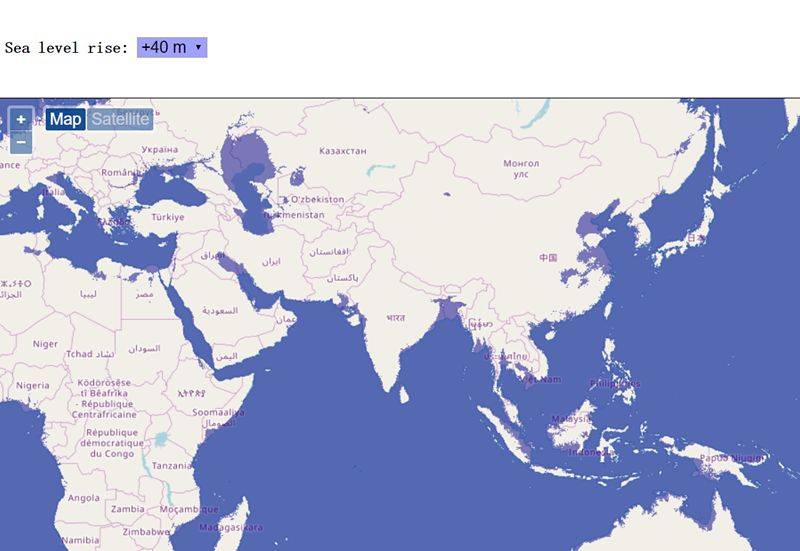Click the Soomaaliya label on the map
The height and width of the screenshot is (551, 800).
coord(218,412)
